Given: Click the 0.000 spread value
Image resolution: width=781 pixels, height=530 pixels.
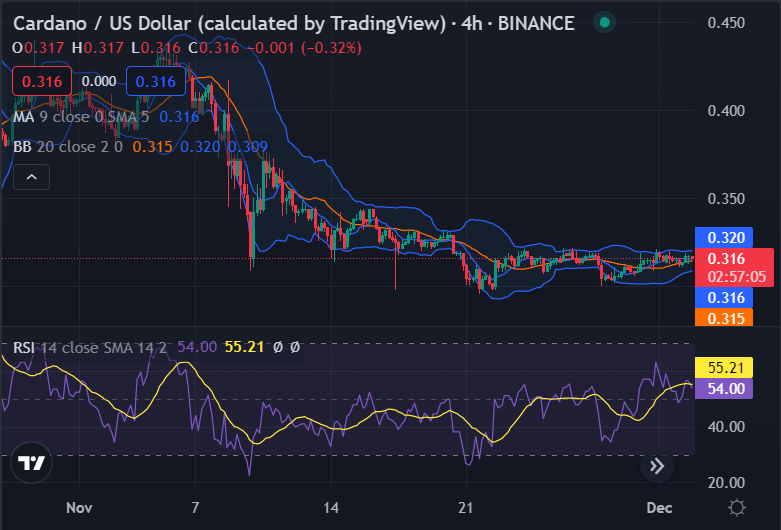Looking at the screenshot, I should coord(99,81).
